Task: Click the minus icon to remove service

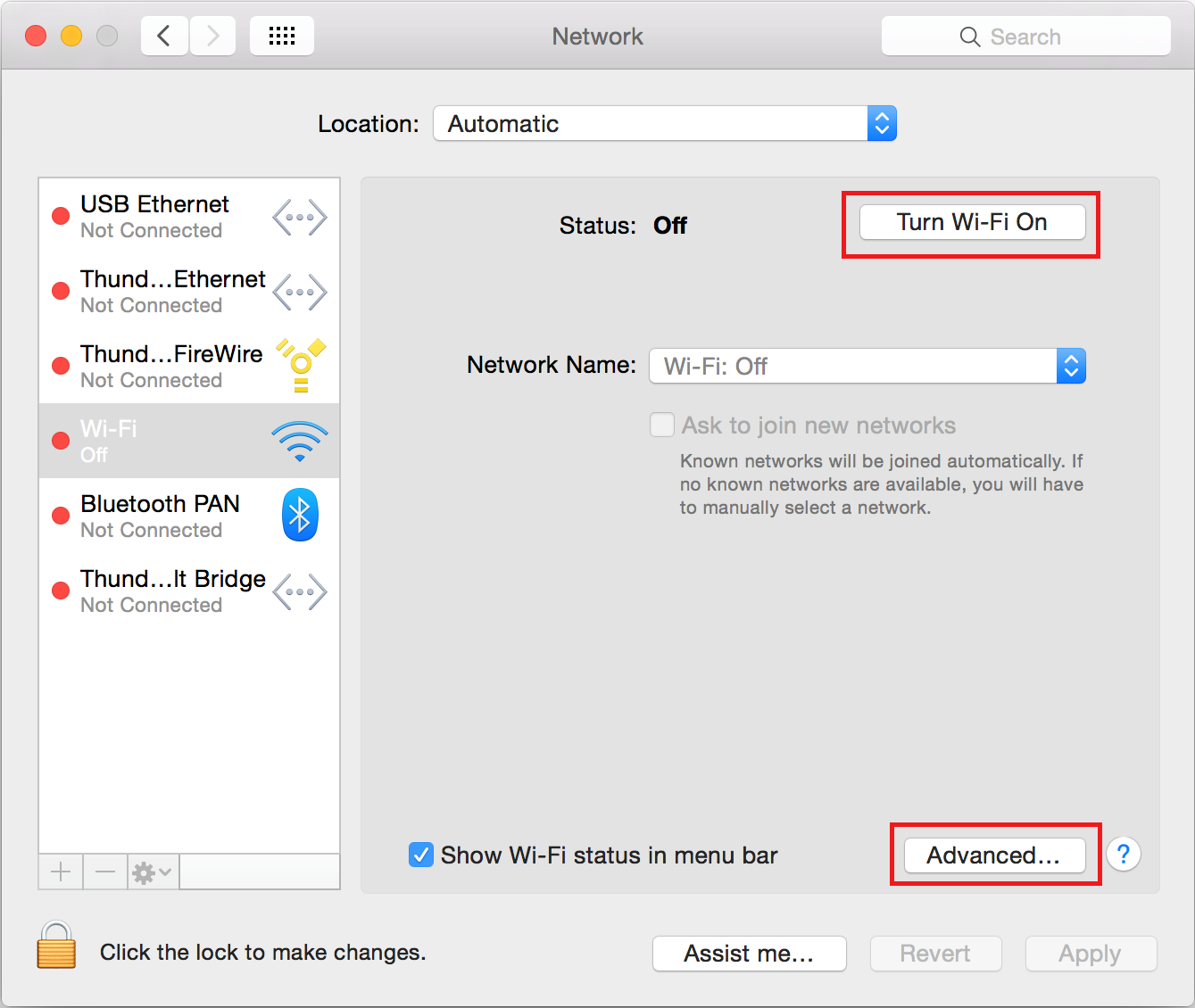Action: [x=105, y=872]
